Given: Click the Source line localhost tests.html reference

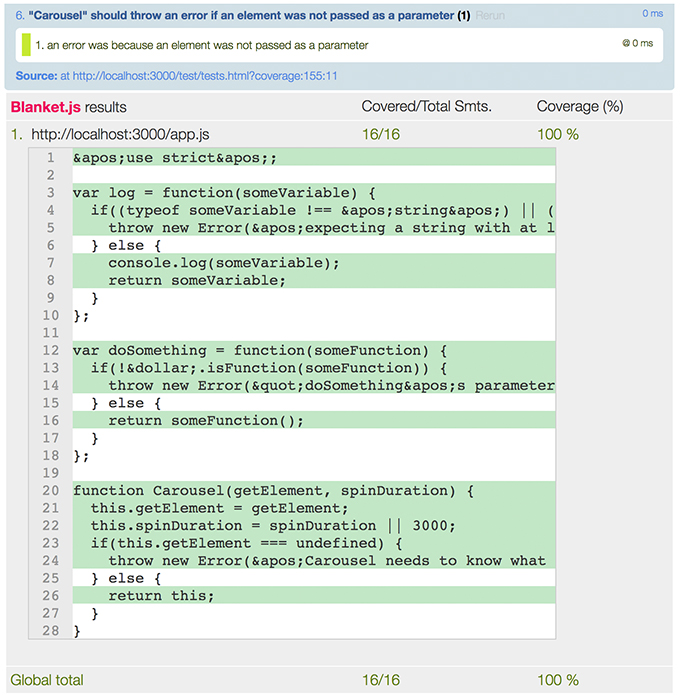Looking at the screenshot, I should (x=200, y=76).
